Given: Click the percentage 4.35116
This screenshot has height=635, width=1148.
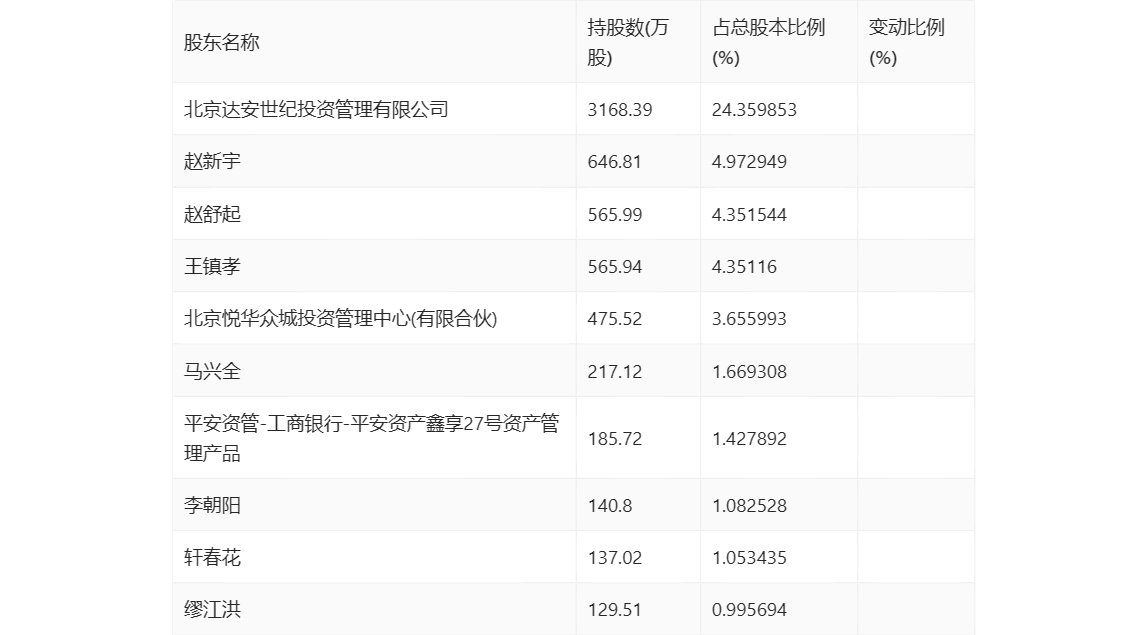Looking at the screenshot, I should 744,267.
